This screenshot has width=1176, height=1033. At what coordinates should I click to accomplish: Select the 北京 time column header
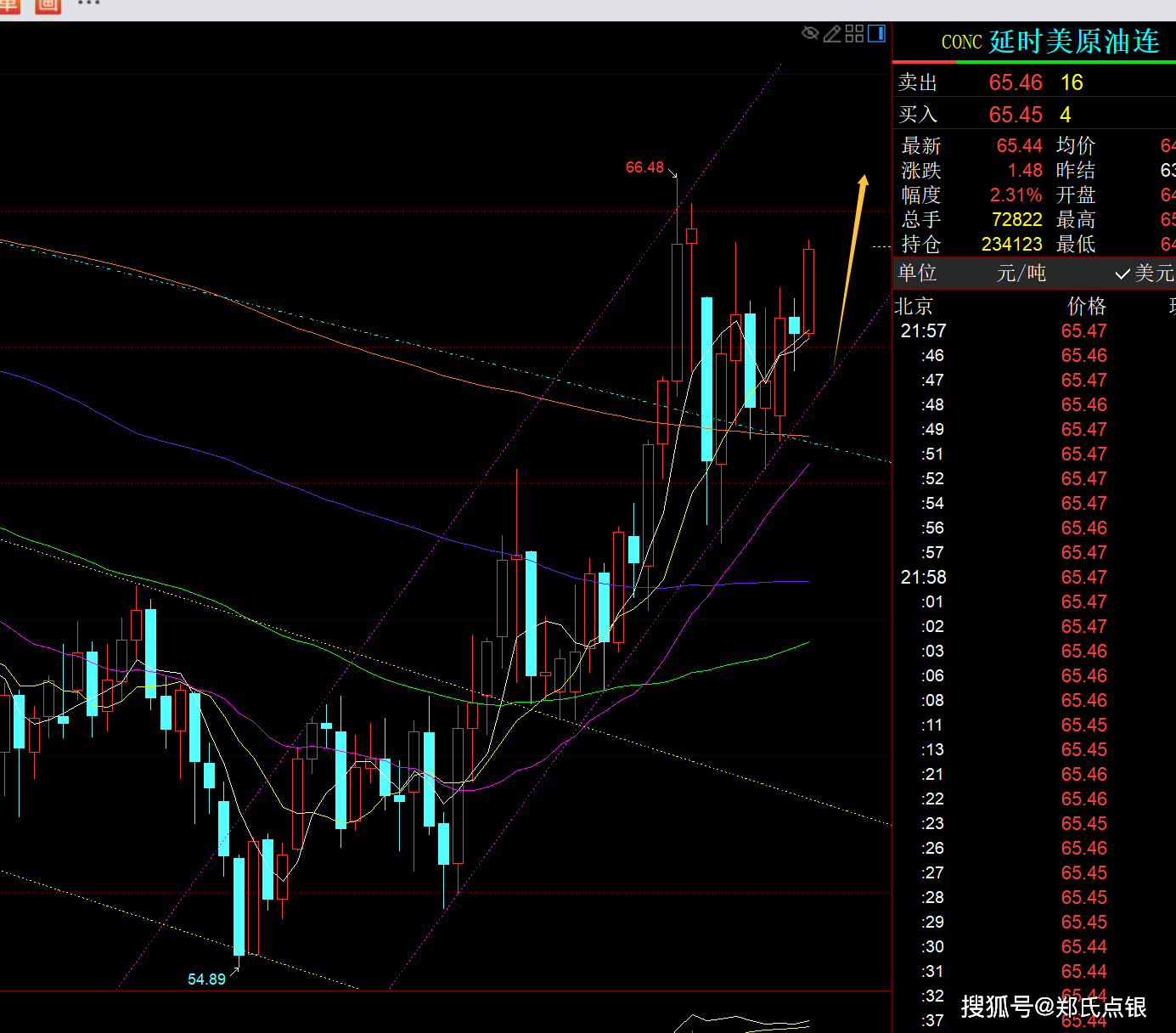click(914, 306)
